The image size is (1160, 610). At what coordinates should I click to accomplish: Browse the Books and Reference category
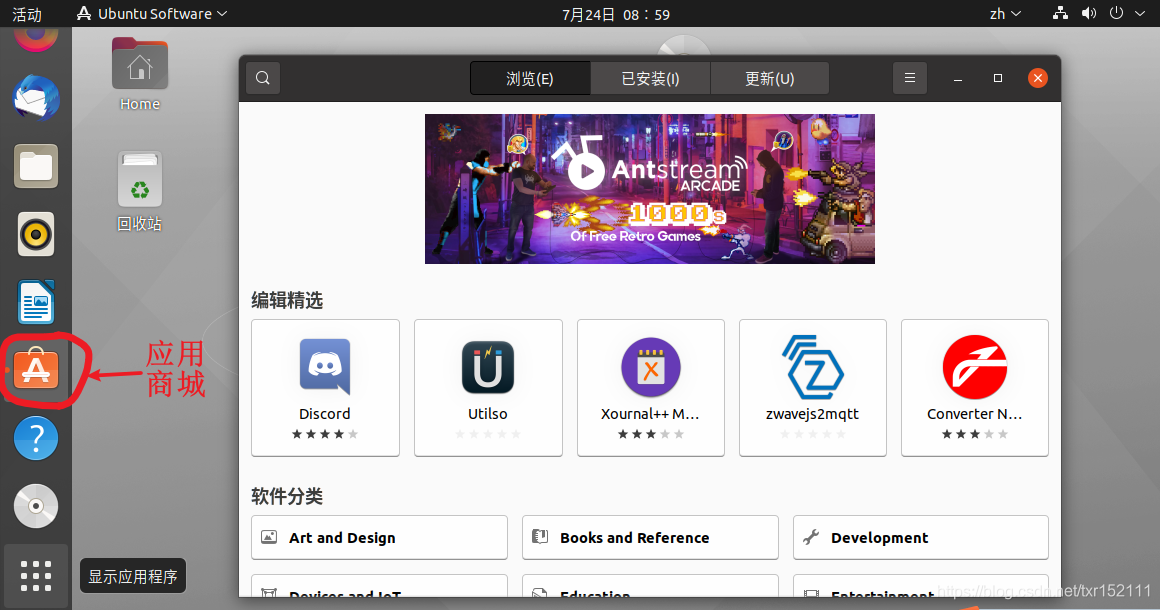click(x=650, y=538)
